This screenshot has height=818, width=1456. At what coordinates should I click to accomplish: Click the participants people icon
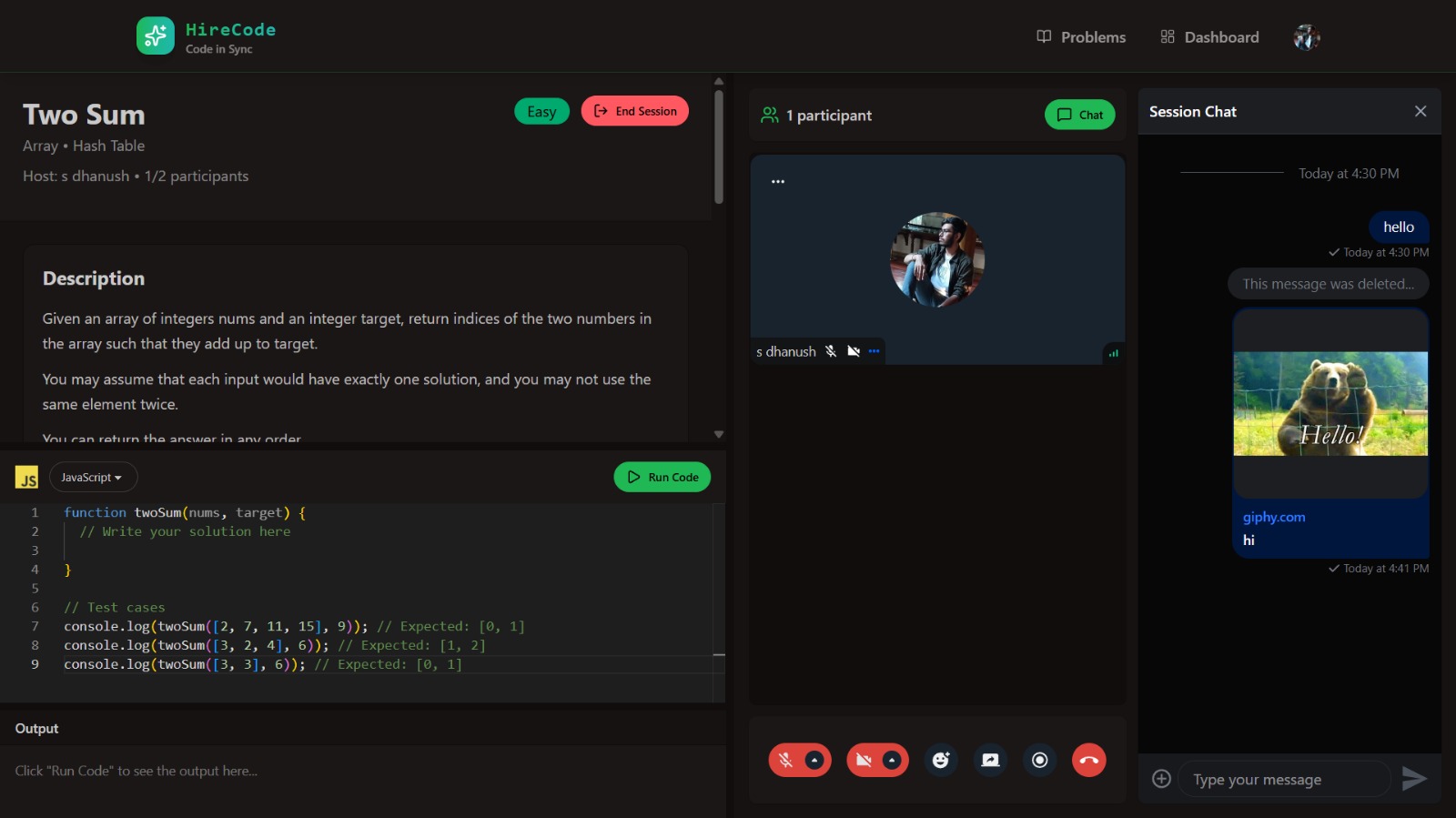pyautogui.click(x=770, y=116)
